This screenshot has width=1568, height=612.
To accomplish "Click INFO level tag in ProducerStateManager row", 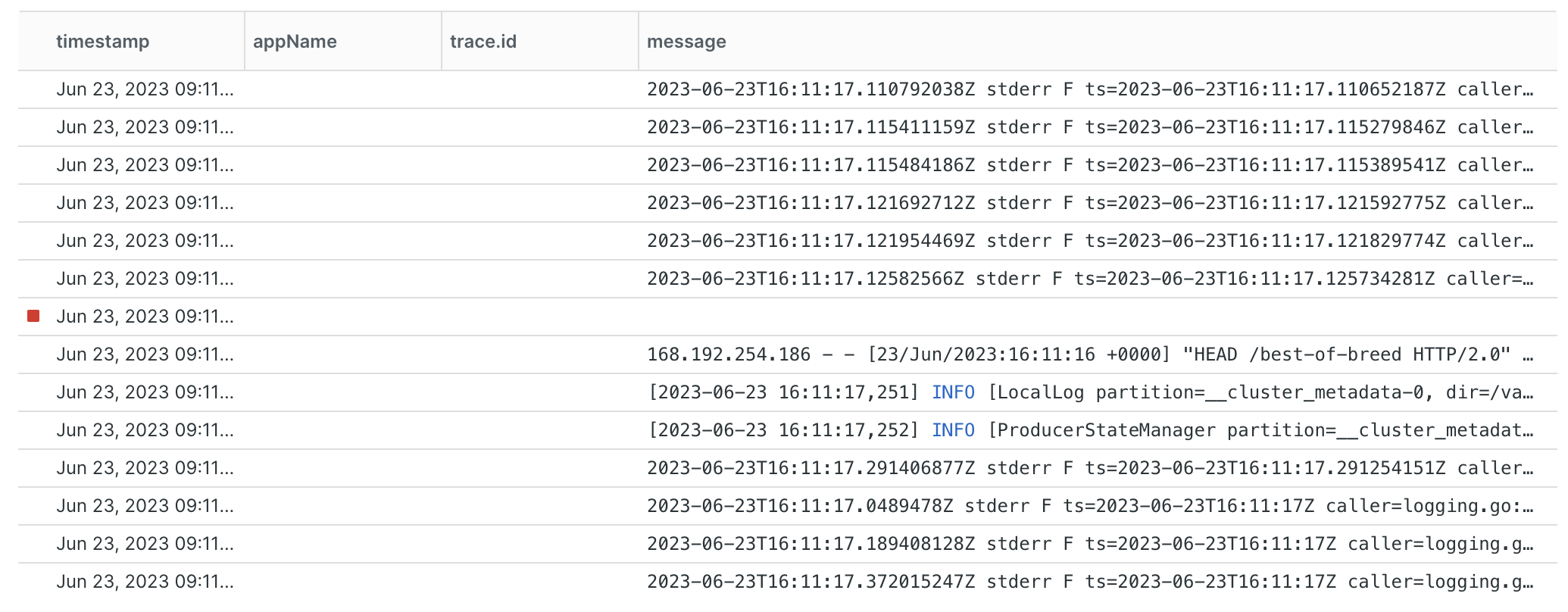I will click(x=953, y=430).
